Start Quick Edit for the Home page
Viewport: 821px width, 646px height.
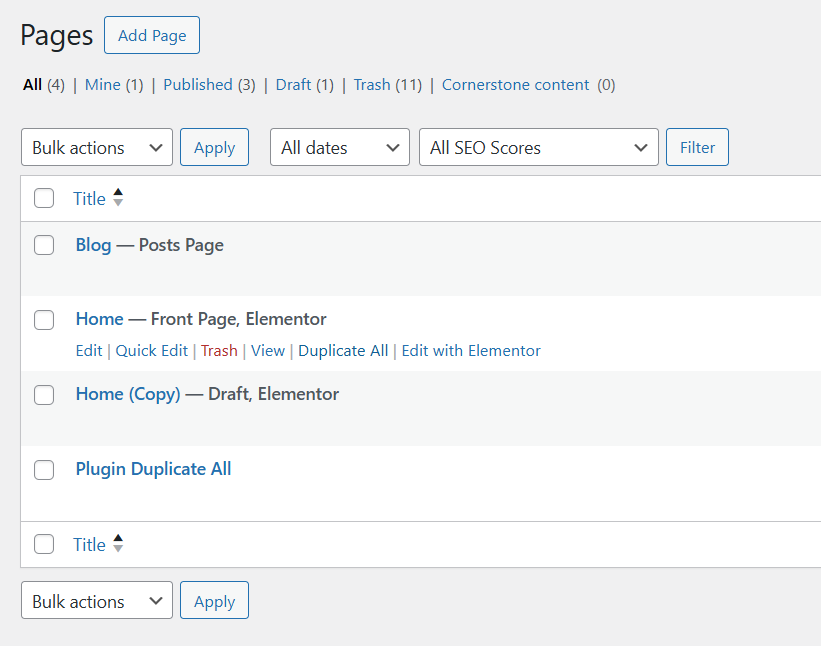point(151,350)
